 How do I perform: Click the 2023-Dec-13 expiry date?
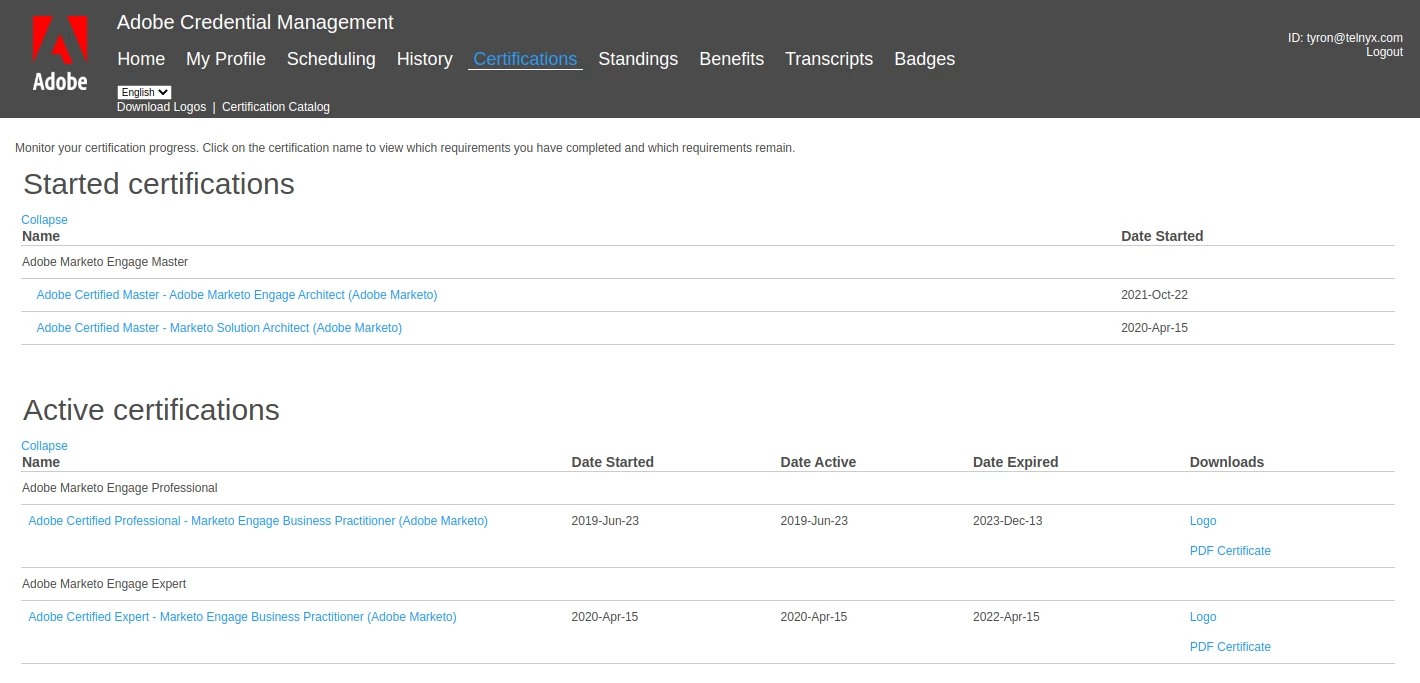coord(1008,521)
